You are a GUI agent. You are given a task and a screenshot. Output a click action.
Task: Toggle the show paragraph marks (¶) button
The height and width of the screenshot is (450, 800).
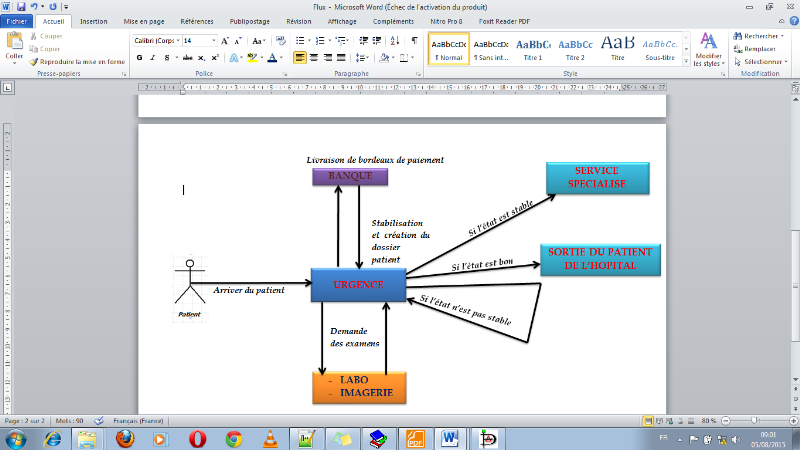[414, 40]
